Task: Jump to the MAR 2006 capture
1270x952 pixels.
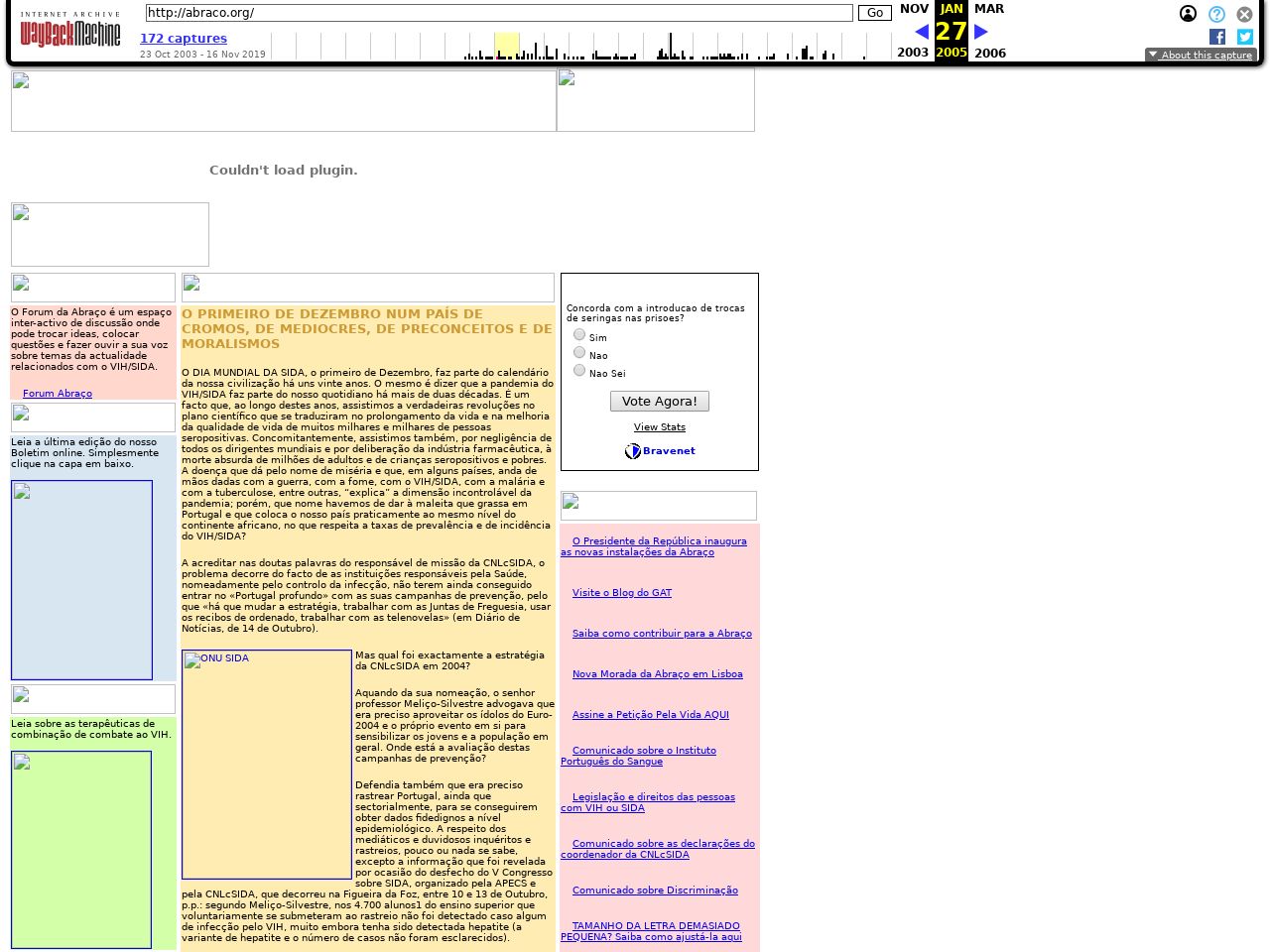Action: 989,9
